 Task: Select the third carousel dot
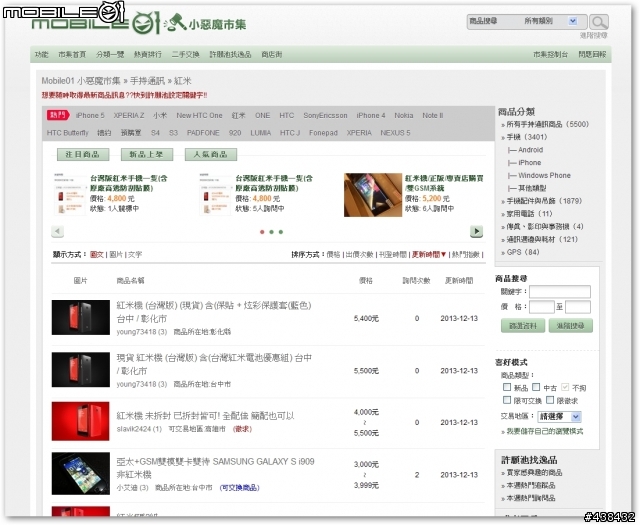(281, 232)
